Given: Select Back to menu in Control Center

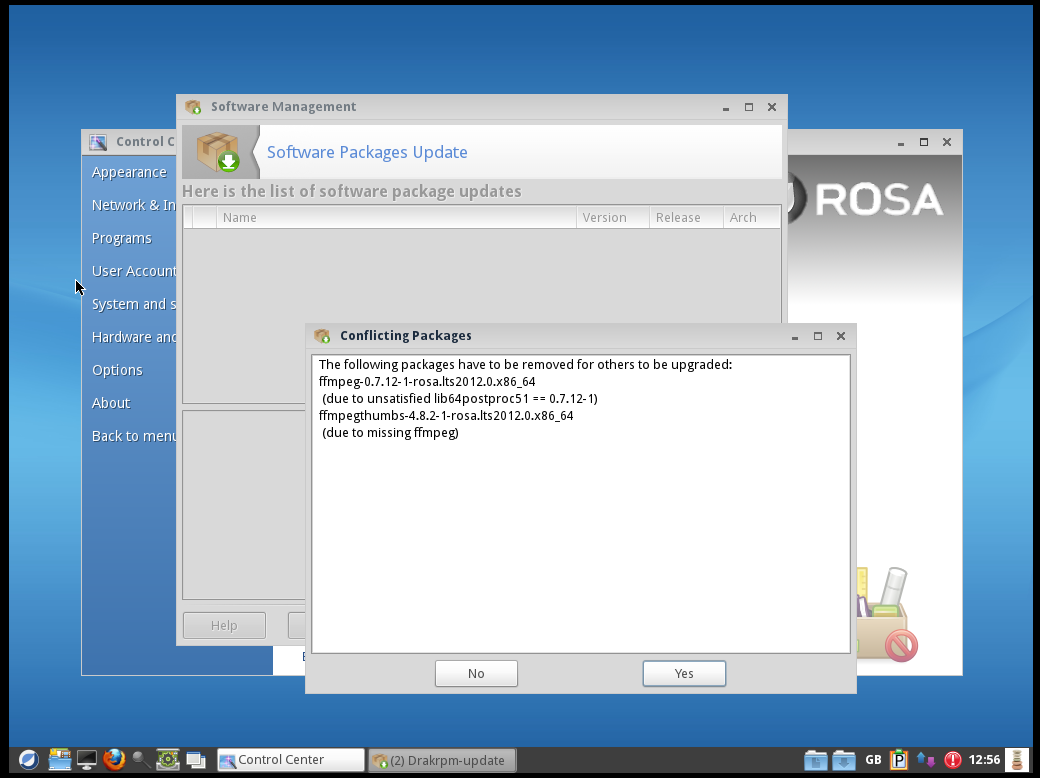Looking at the screenshot, I should tap(133, 436).
